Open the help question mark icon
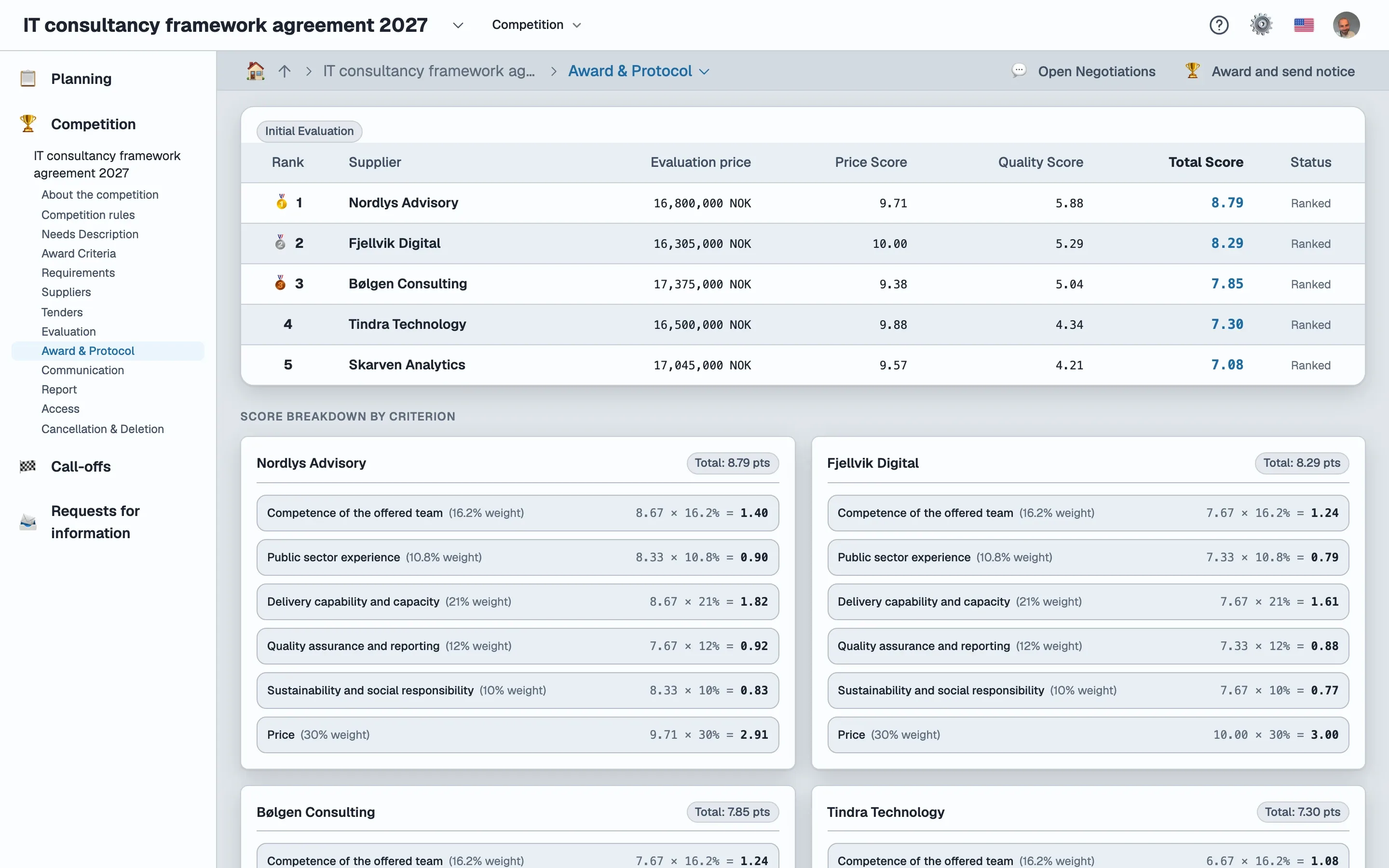Image resolution: width=1389 pixels, height=868 pixels. [1219, 25]
